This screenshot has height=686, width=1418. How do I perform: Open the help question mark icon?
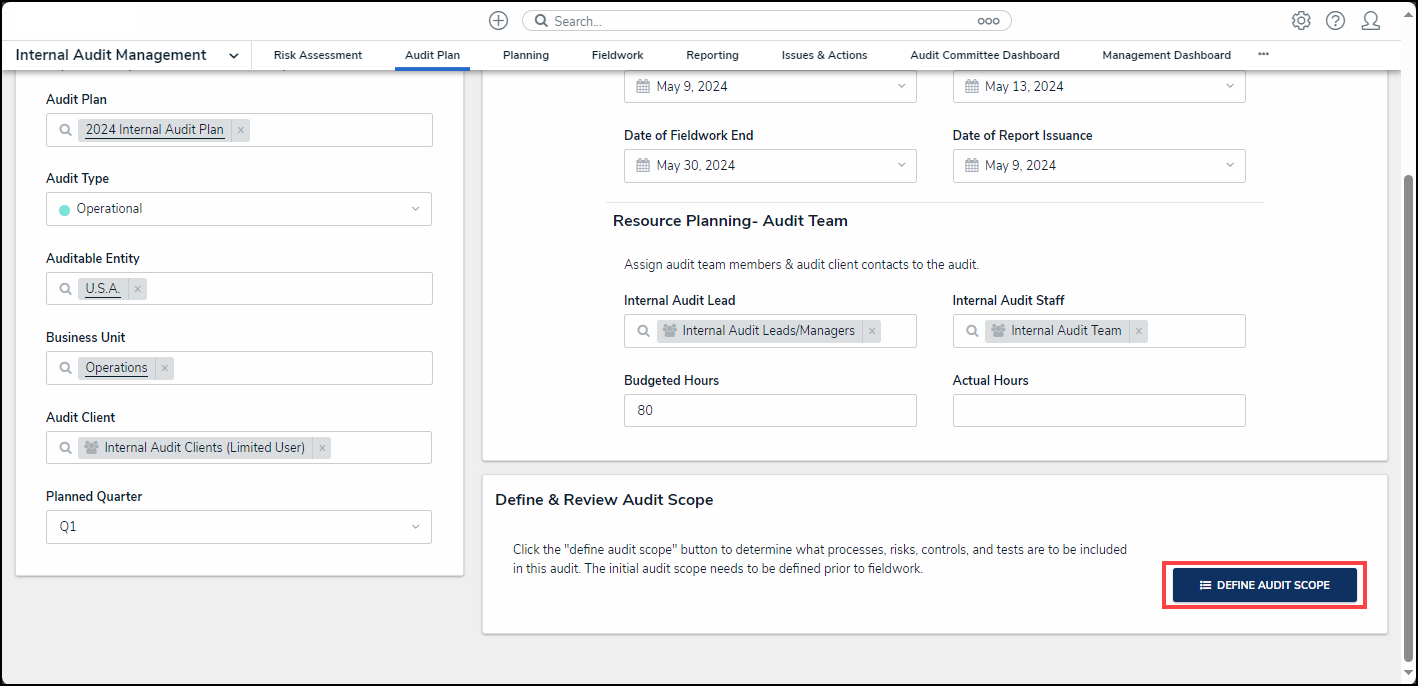point(1335,21)
